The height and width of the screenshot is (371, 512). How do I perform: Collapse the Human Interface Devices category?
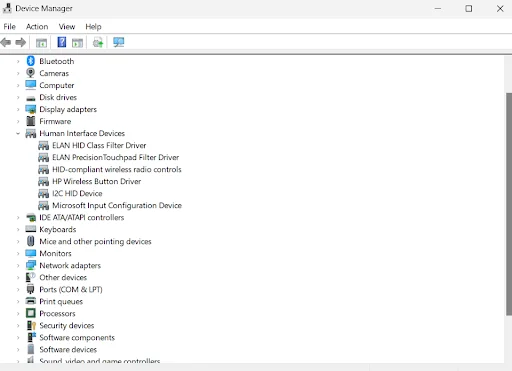click(x=18, y=133)
